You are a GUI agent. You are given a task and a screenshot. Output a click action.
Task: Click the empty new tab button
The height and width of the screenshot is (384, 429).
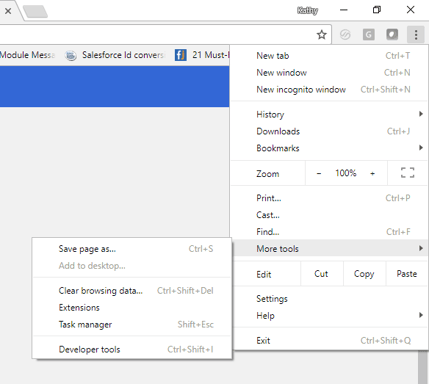[x=35, y=11]
